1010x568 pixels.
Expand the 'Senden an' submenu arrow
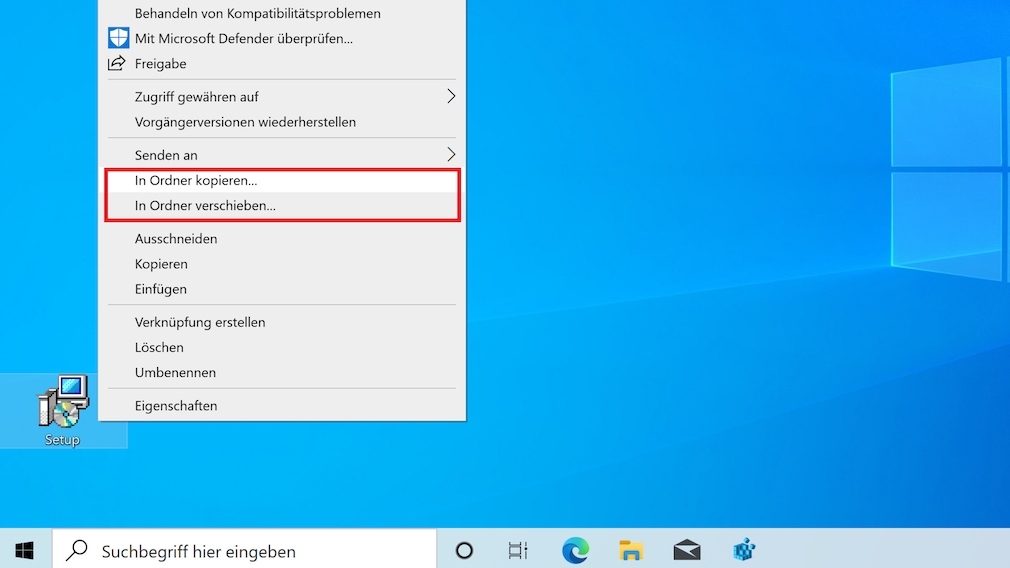(450, 155)
